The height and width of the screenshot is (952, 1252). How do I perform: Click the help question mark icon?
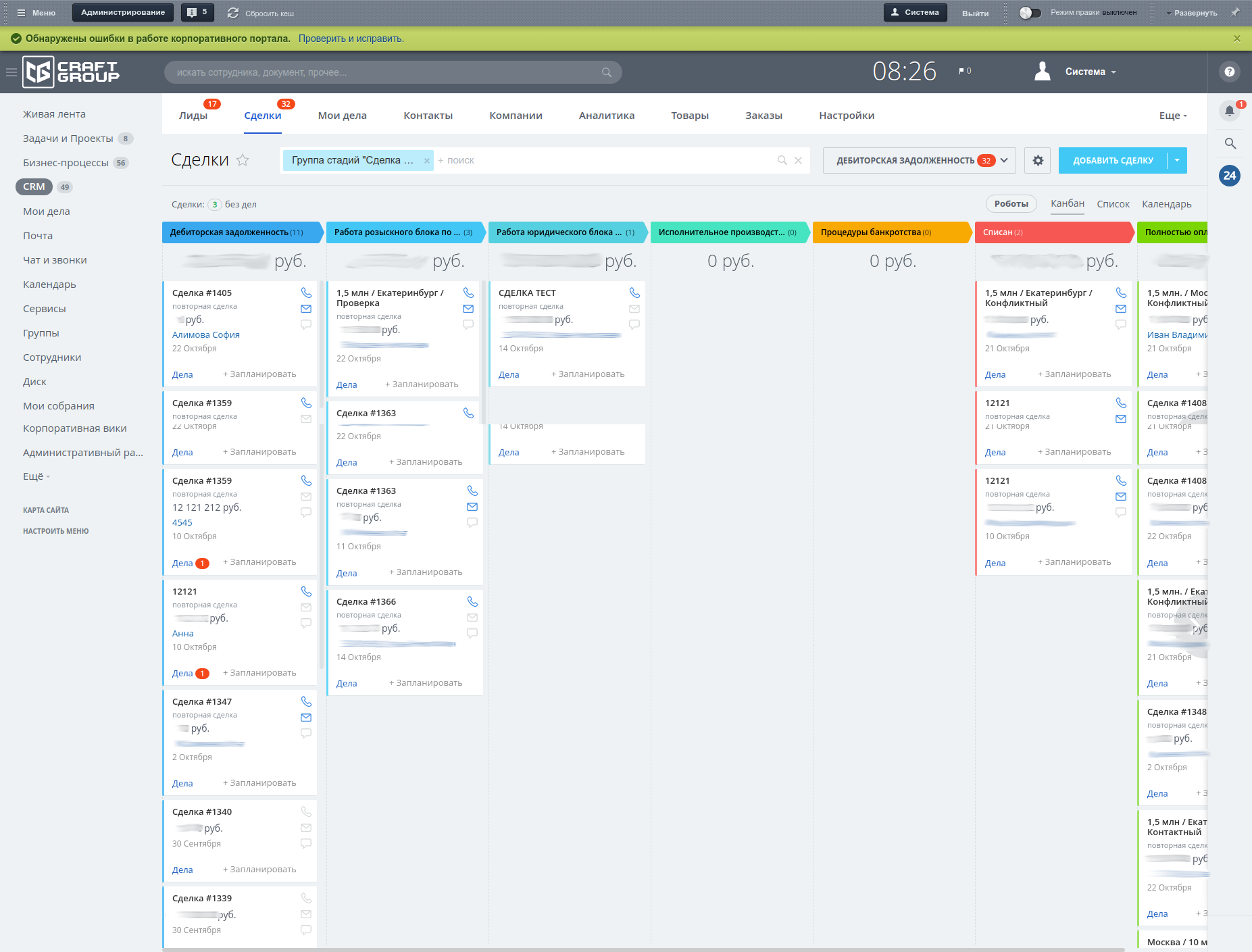pyautogui.click(x=1230, y=72)
